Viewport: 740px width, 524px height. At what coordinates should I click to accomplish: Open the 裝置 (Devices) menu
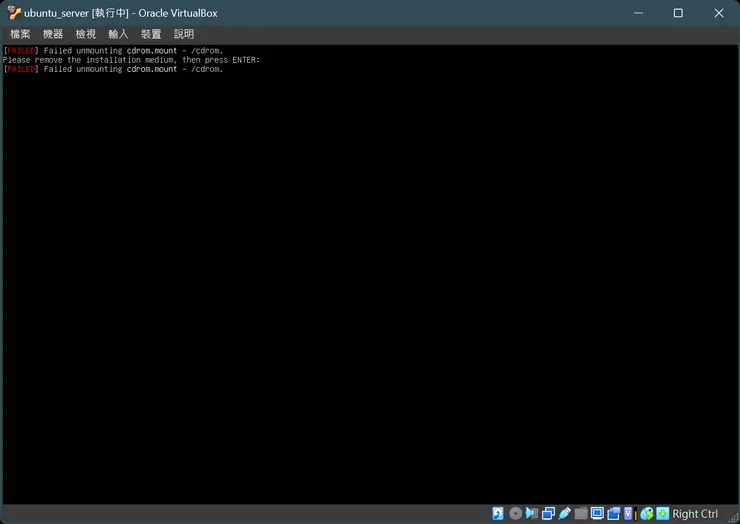pyautogui.click(x=151, y=34)
